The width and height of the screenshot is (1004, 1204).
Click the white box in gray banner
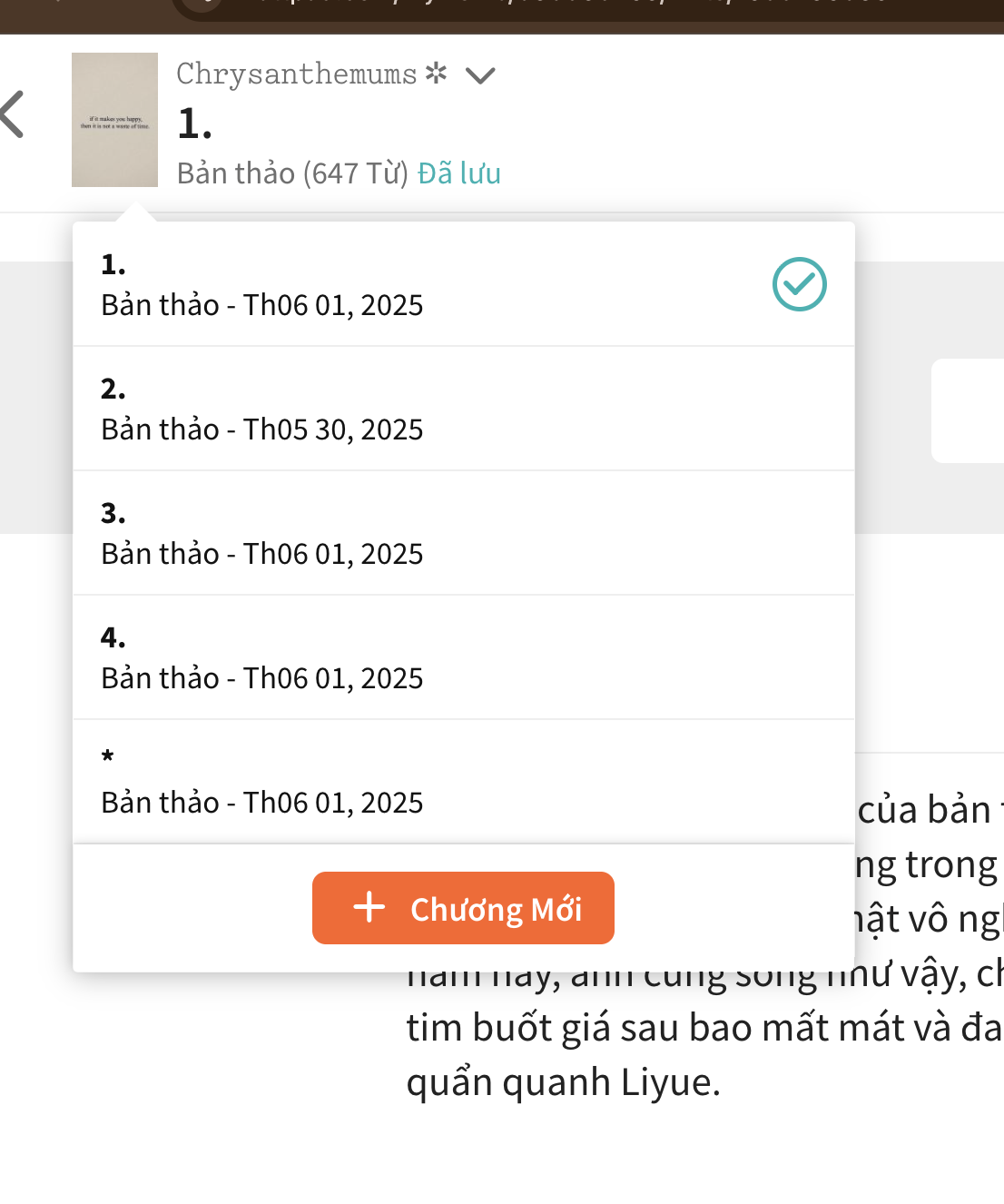pos(968,410)
